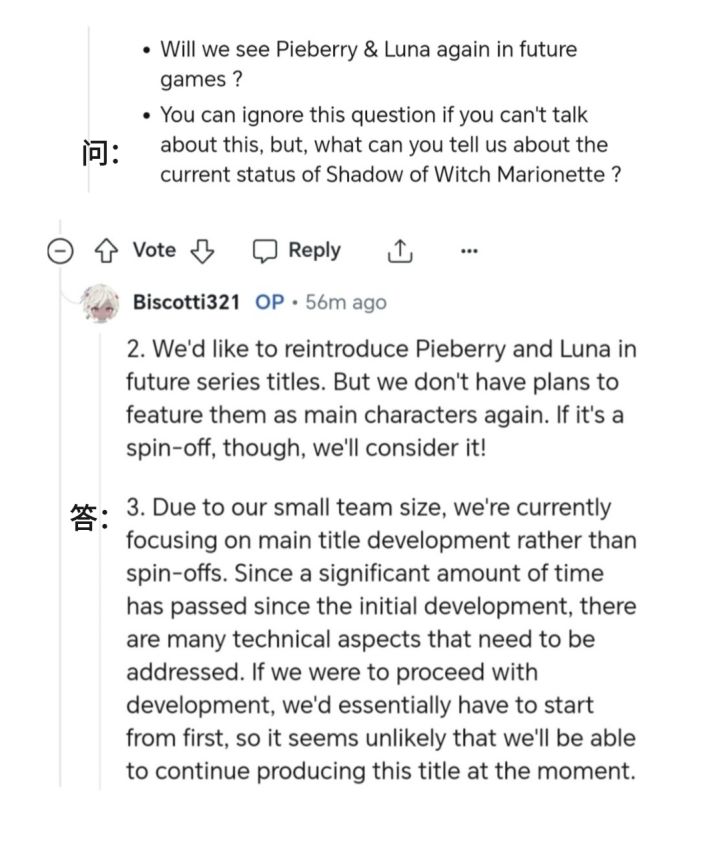Click the Vote count label
720x845 pixels.
[x=154, y=251]
